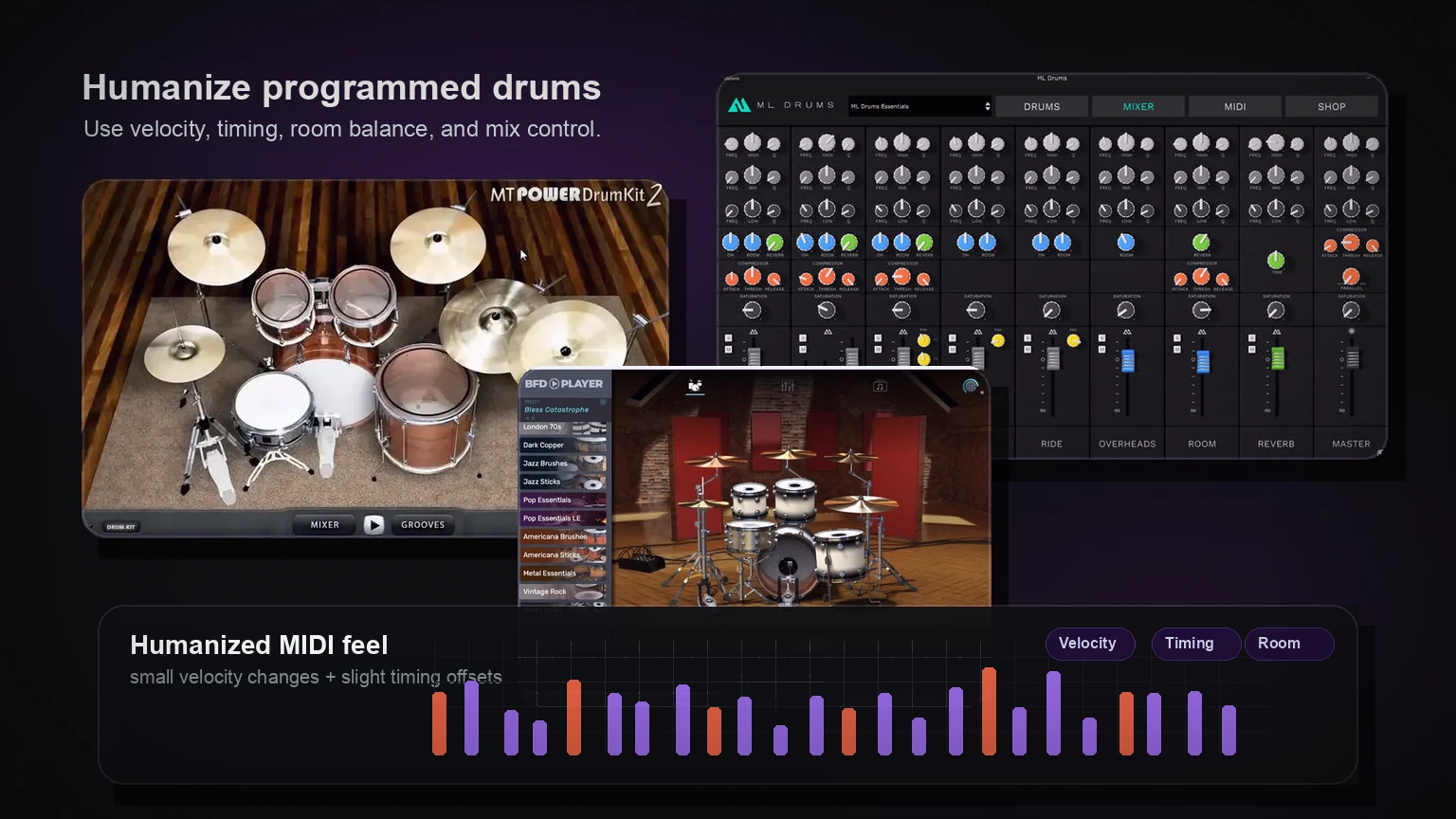Mute the Ride channel

coord(1028,350)
